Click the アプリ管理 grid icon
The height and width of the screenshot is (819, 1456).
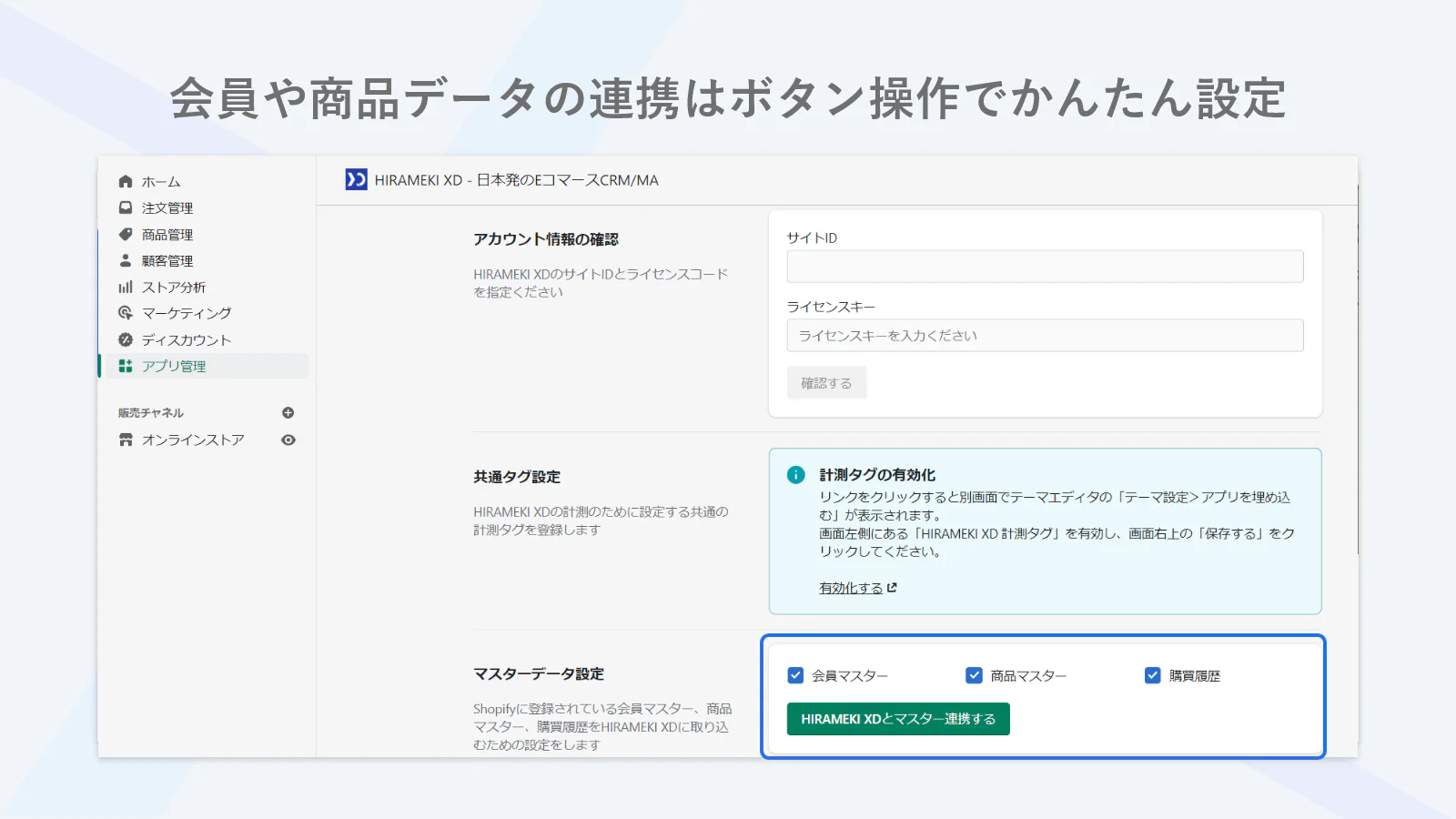pyautogui.click(x=126, y=366)
